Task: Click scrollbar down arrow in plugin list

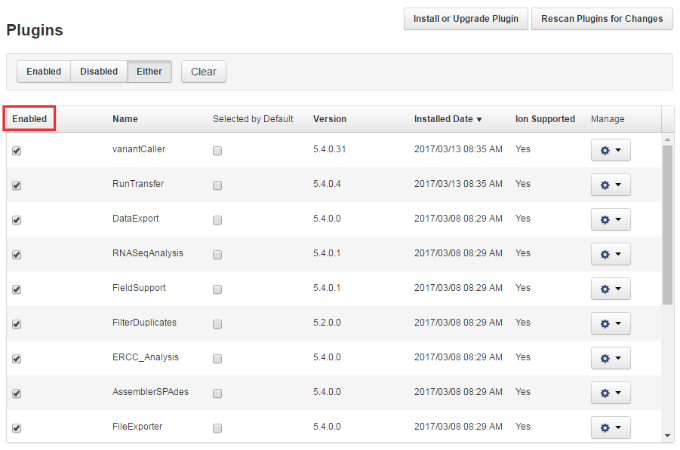Action: coord(667,435)
